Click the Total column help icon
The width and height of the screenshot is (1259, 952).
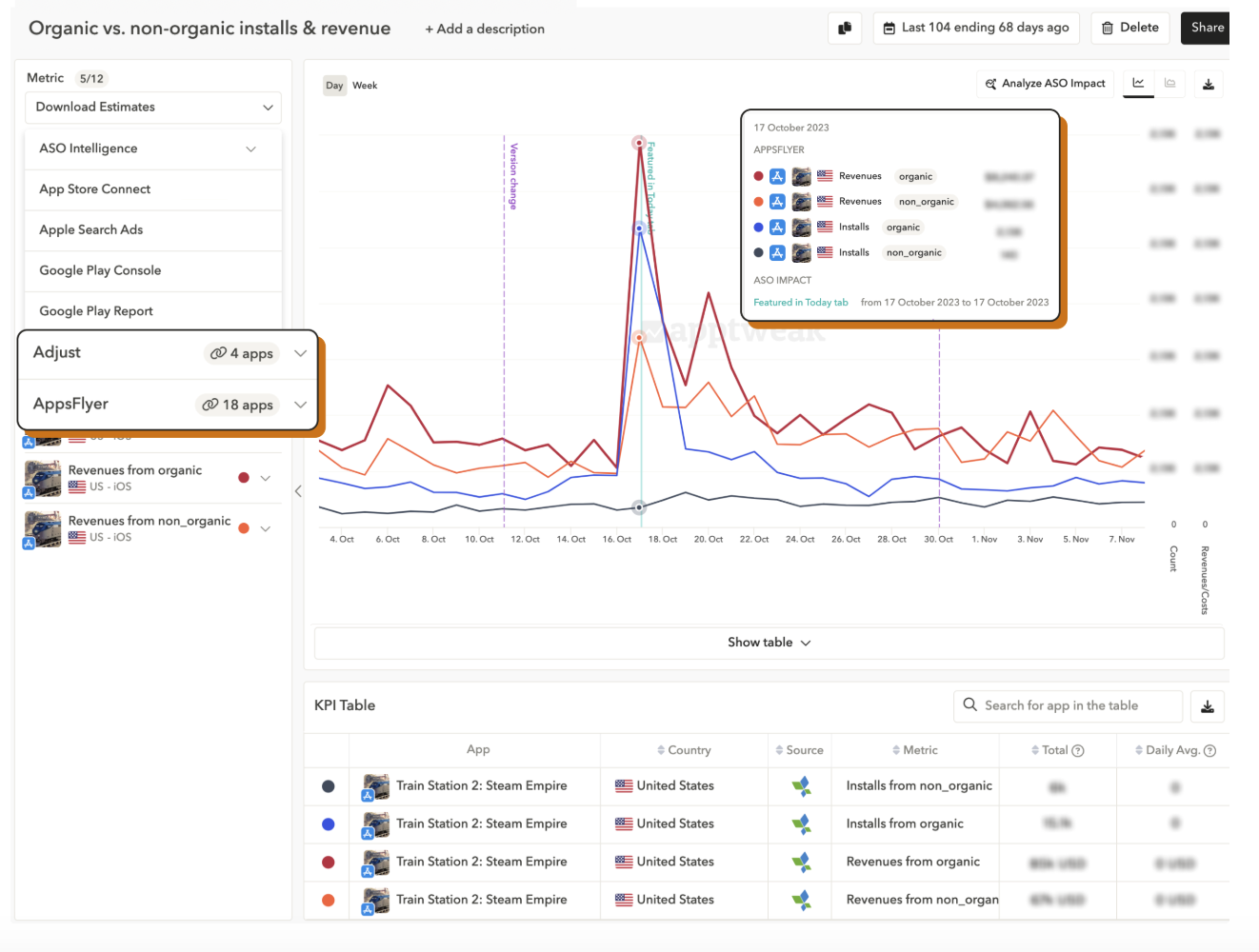click(x=1078, y=750)
